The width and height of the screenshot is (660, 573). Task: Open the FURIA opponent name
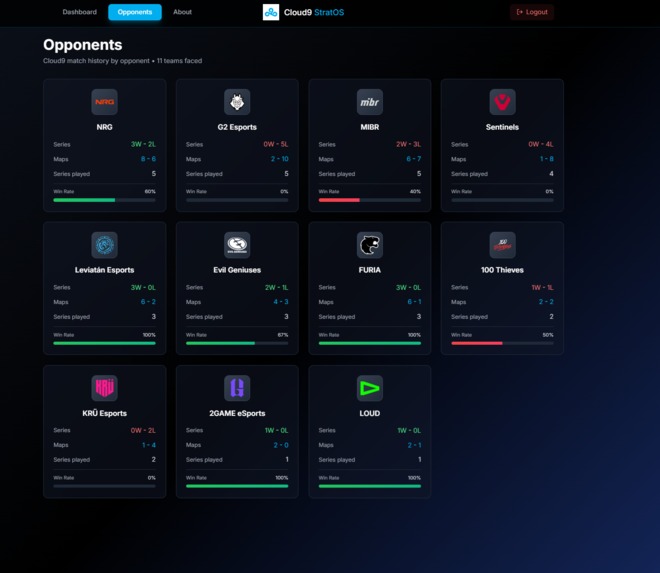(x=370, y=270)
